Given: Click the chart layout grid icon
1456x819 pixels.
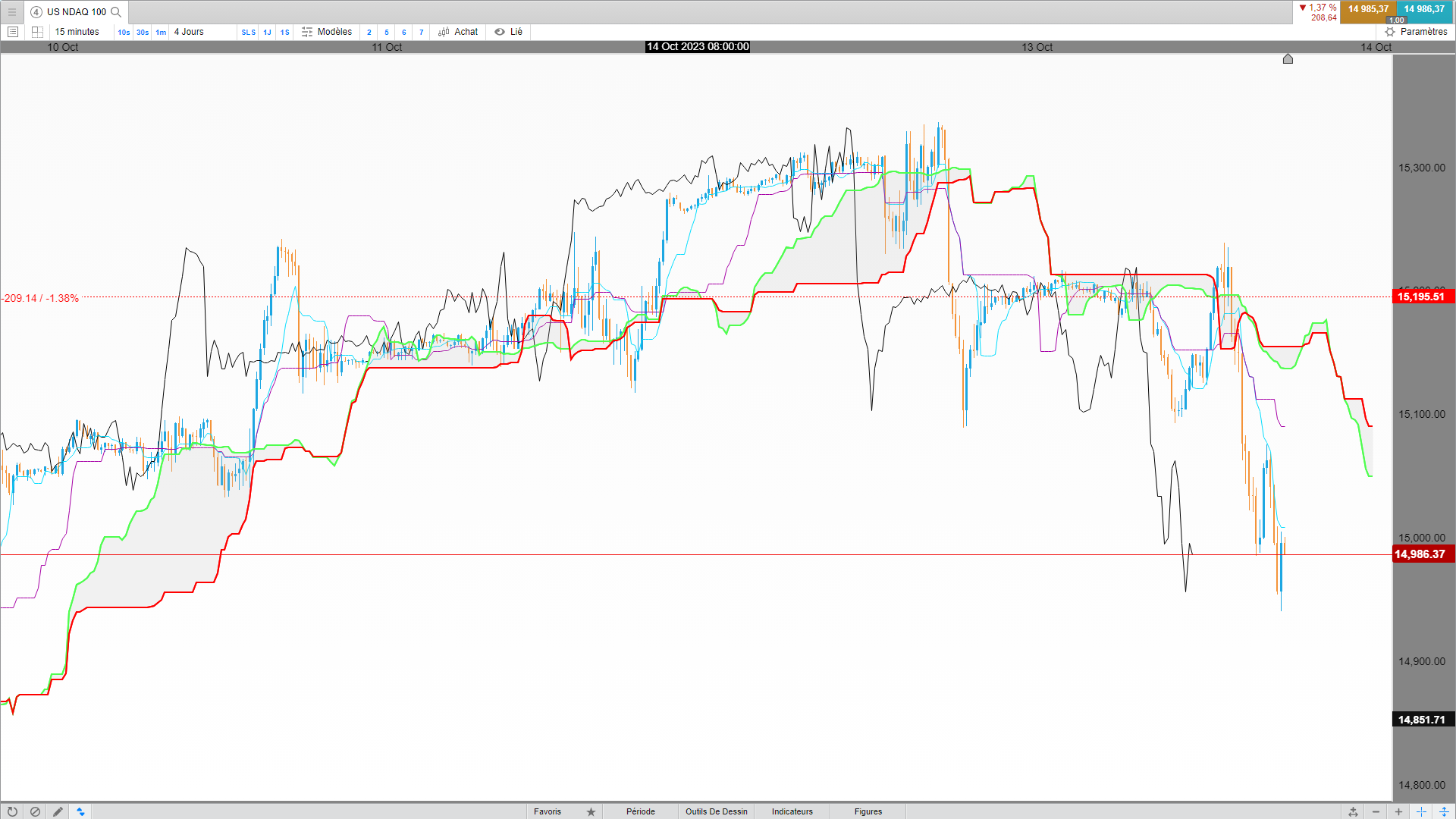Looking at the screenshot, I should click(37, 32).
